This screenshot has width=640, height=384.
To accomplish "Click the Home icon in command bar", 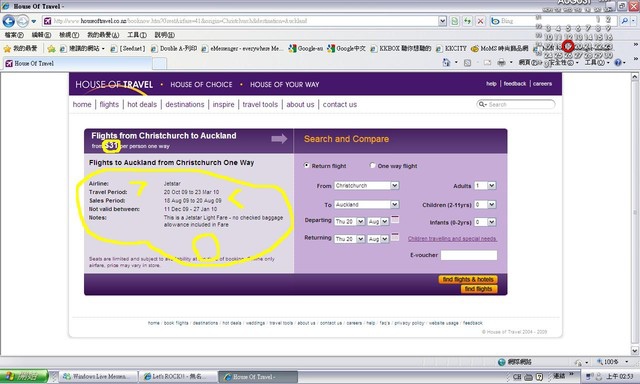I will pyautogui.click(x=446, y=62).
